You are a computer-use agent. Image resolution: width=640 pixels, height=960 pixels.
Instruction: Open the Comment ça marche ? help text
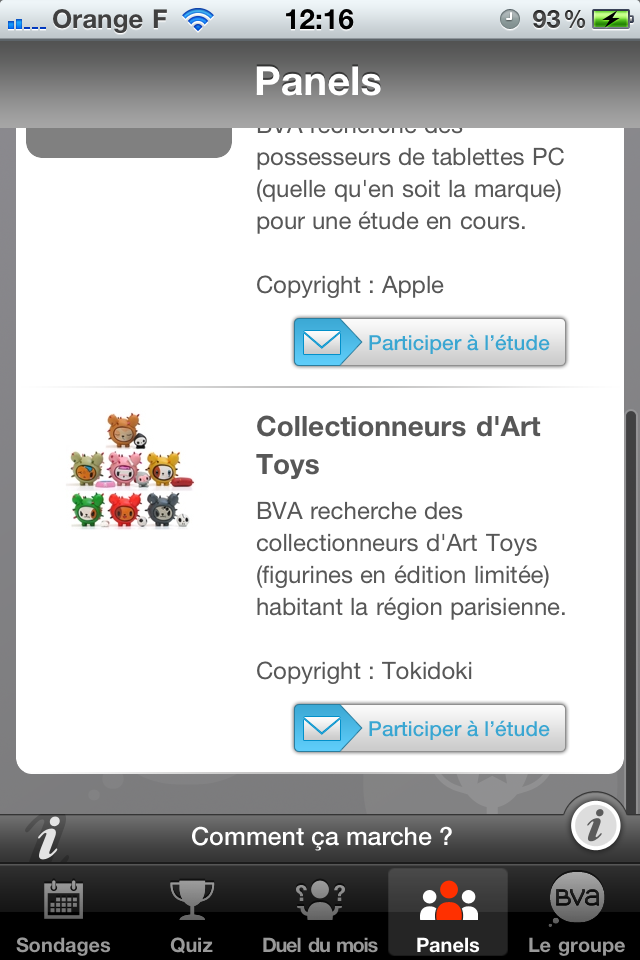(321, 836)
